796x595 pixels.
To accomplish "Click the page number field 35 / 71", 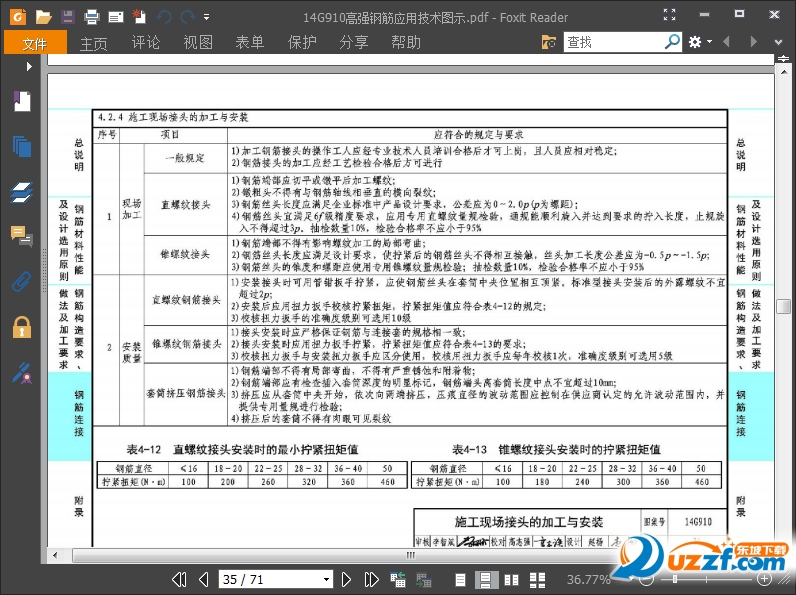I will click(270, 579).
